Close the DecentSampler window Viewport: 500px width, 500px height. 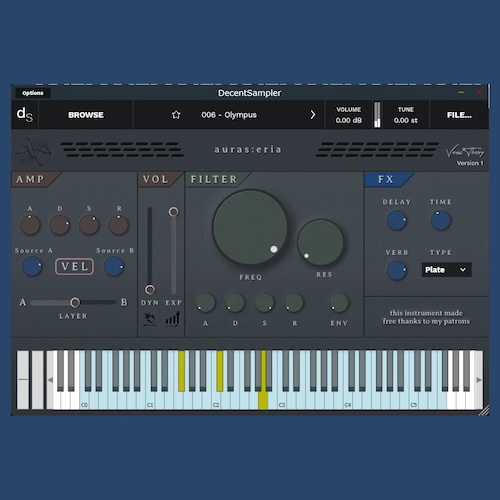tap(479, 93)
